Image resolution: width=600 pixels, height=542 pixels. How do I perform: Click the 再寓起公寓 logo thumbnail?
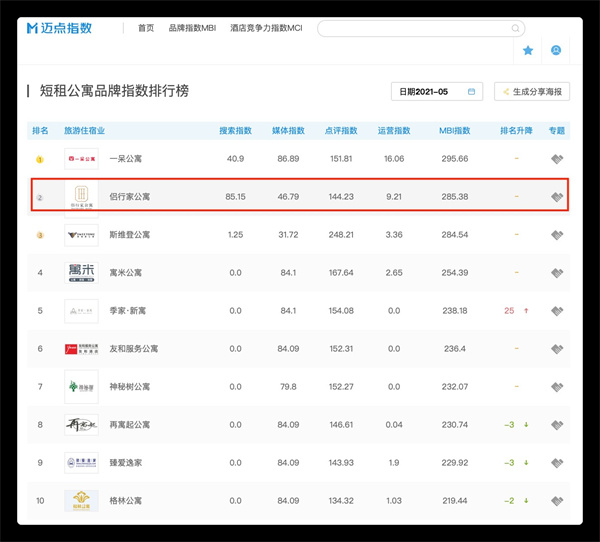pos(81,425)
